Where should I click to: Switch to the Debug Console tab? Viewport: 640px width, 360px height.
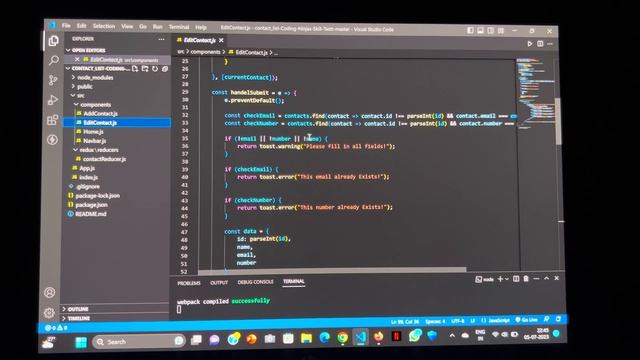click(256, 282)
